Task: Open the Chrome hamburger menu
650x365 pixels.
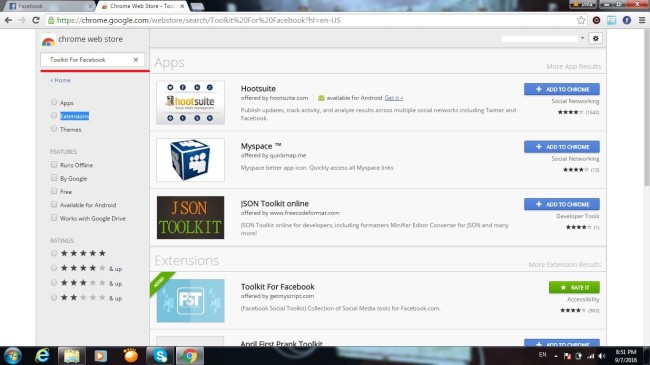Action: [642, 20]
